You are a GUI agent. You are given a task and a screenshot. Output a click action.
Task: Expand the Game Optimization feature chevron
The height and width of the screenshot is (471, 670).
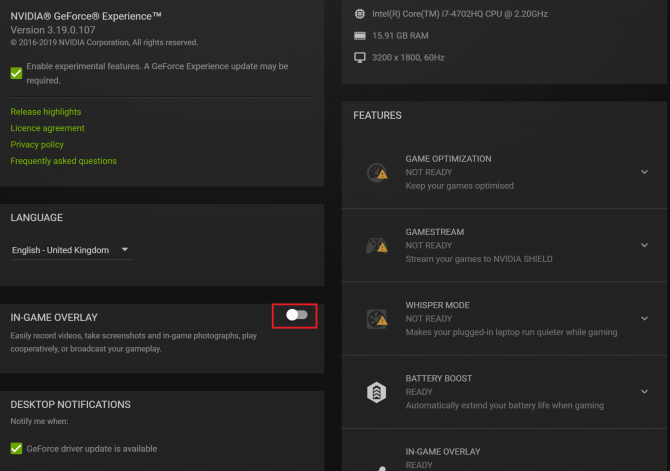pos(644,172)
